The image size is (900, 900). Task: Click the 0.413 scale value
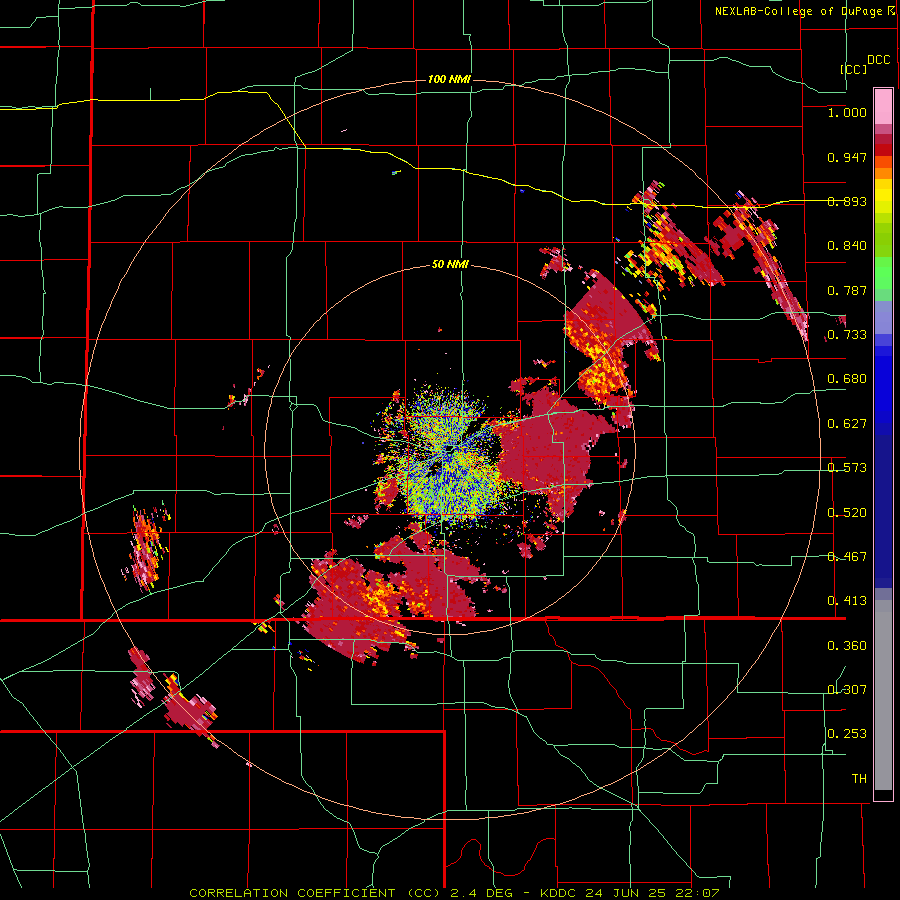click(x=847, y=601)
